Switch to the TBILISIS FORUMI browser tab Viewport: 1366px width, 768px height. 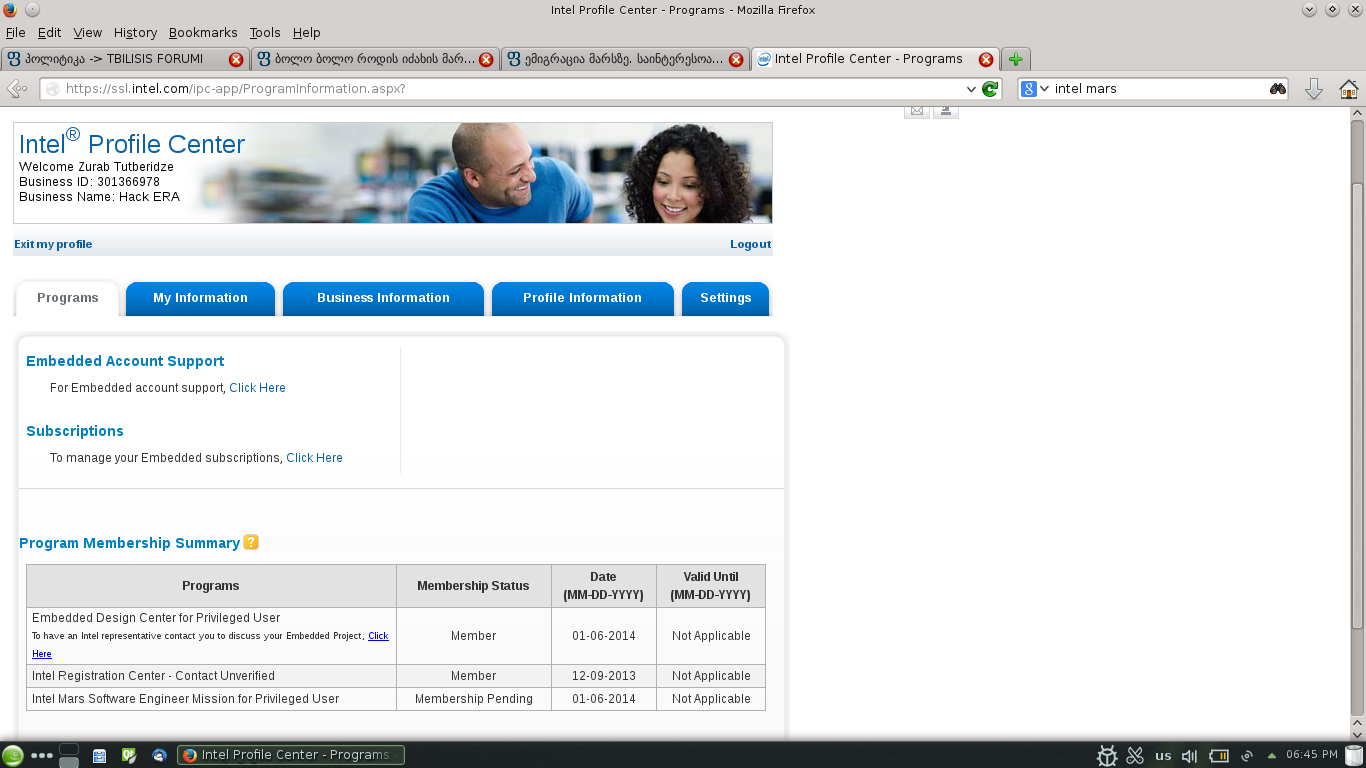tap(125, 59)
